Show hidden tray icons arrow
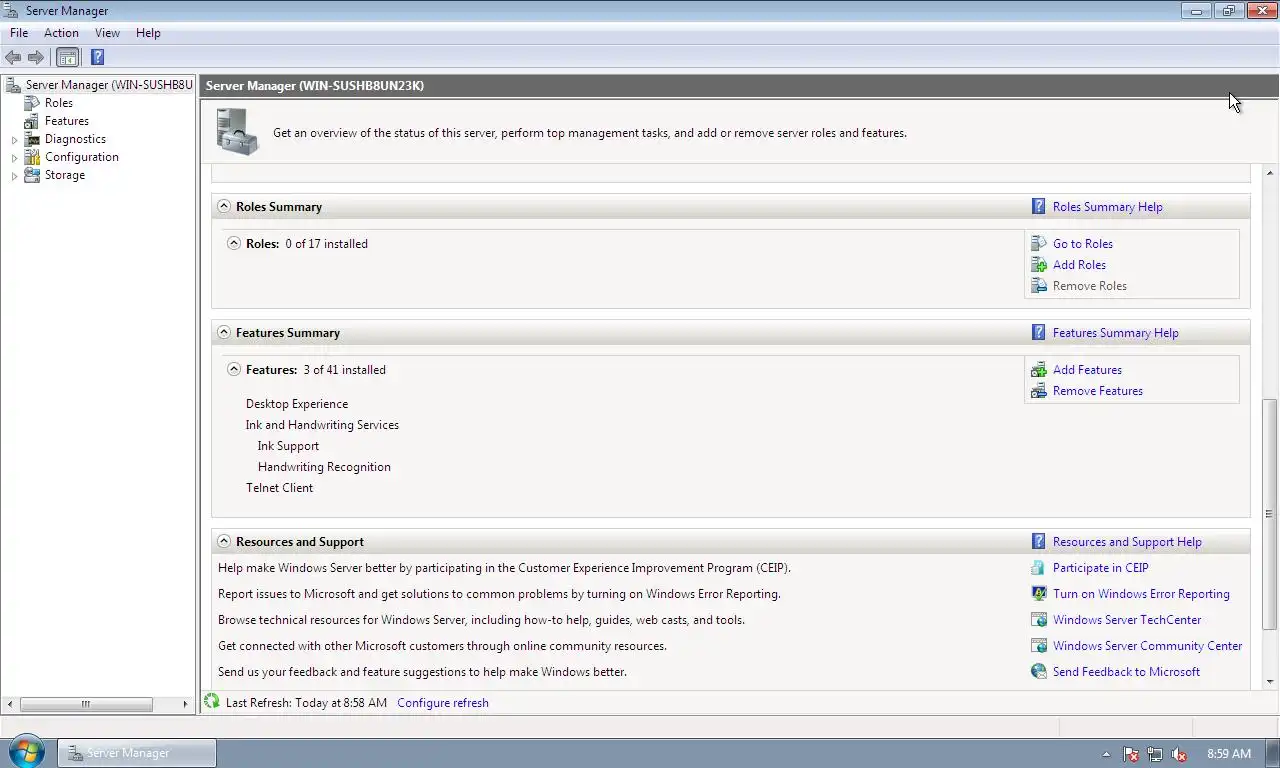 click(x=1106, y=754)
